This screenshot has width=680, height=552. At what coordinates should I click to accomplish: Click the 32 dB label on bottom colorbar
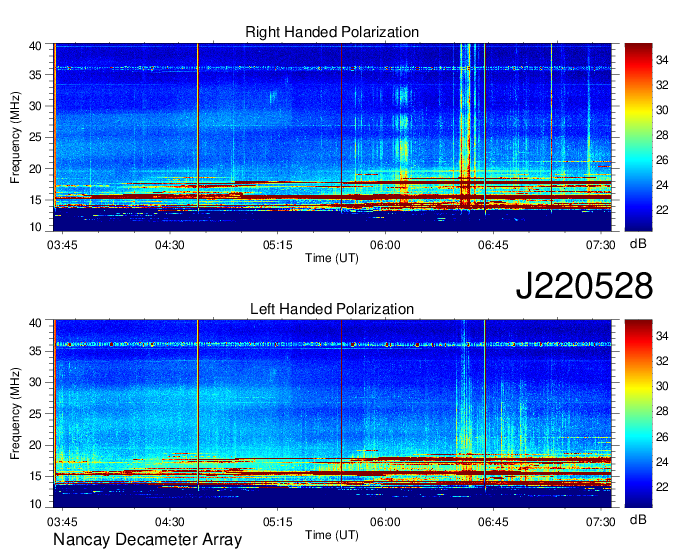pyautogui.click(x=662, y=361)
